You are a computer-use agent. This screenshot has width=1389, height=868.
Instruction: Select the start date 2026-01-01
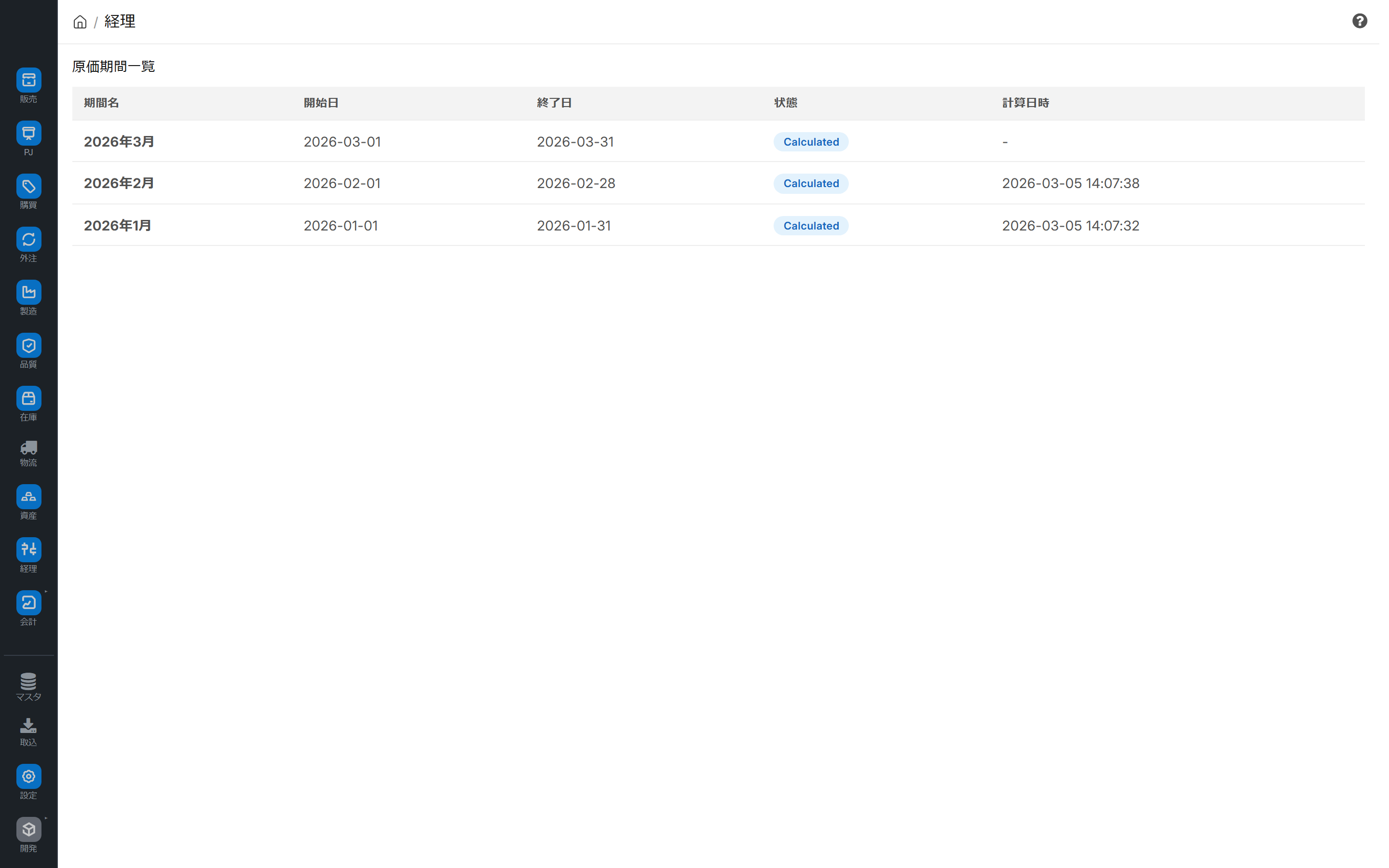coord(341,226)
